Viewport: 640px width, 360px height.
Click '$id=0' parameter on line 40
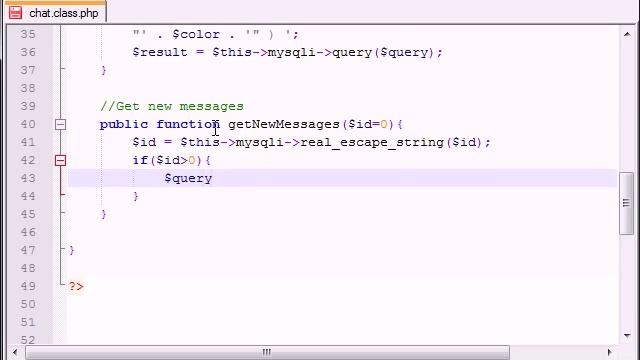click(367, 124)
